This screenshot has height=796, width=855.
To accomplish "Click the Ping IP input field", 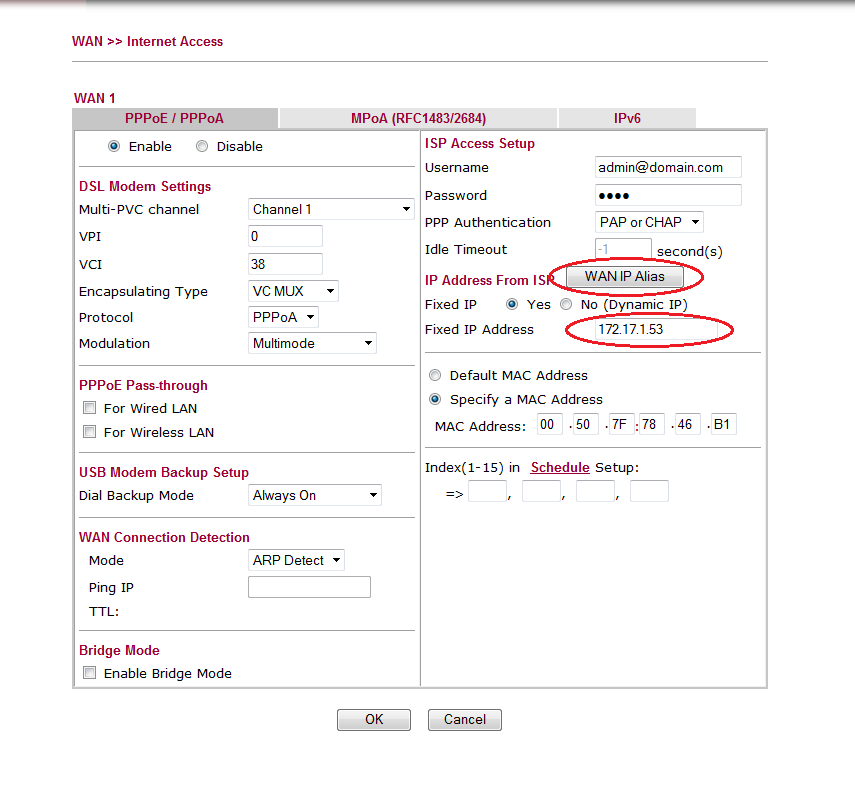I will point(309,586).
